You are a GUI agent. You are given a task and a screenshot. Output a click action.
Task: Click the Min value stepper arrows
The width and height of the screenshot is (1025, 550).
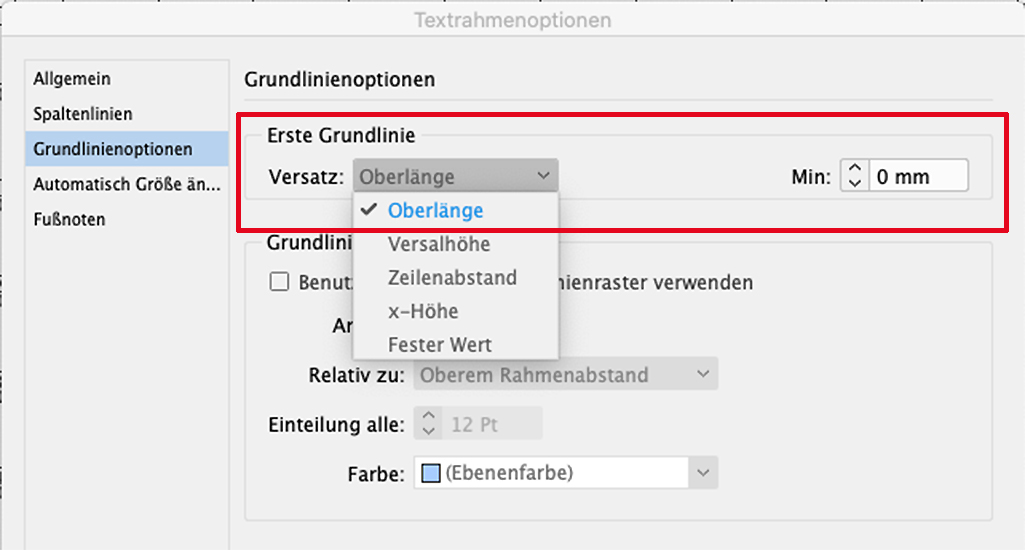tap(854, 177)
